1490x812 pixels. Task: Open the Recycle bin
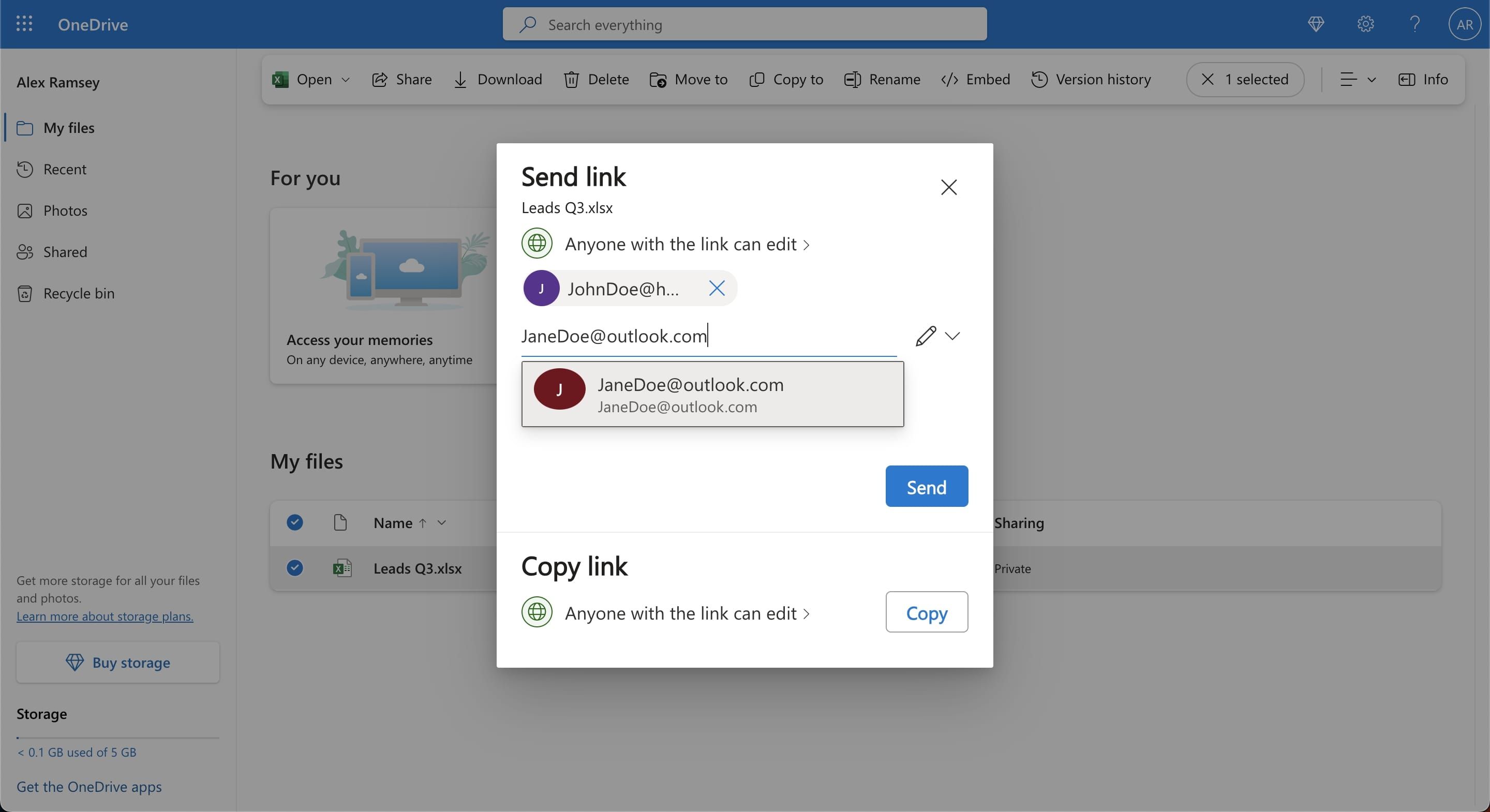click(78, 293)
